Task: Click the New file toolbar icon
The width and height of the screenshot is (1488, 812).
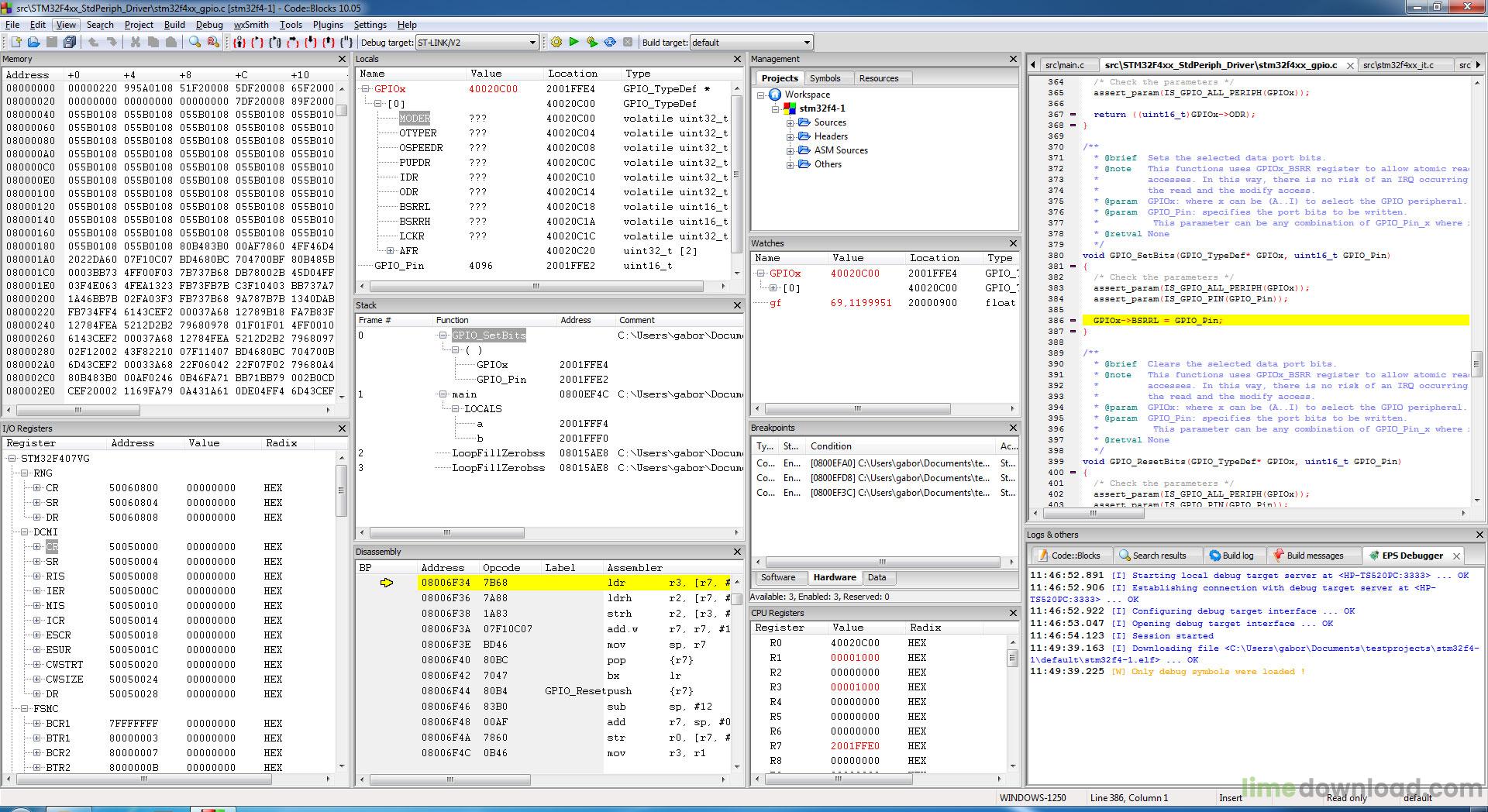Action: (17, 43)
